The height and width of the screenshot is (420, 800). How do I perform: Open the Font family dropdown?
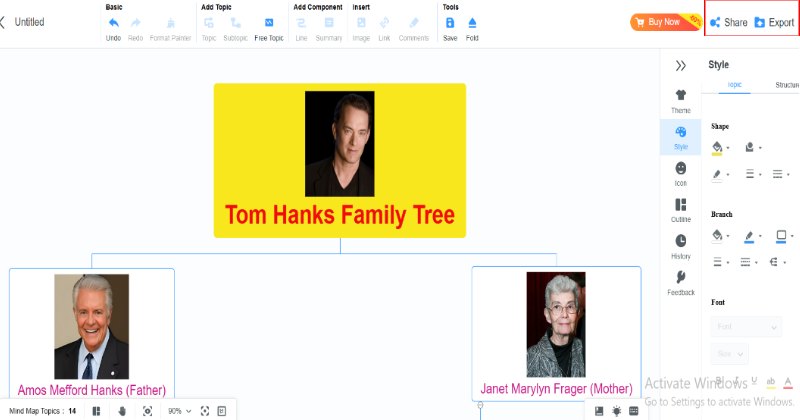point(746,327)
